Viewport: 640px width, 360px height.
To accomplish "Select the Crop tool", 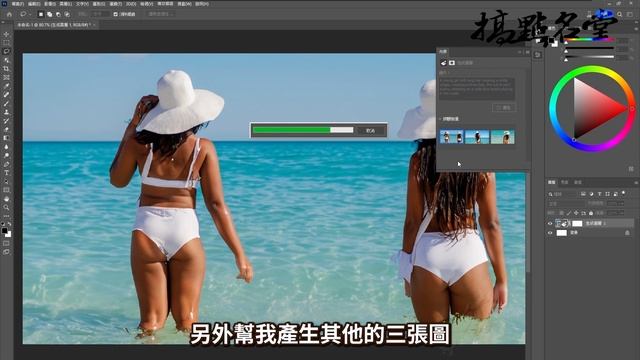I will 6,69.
